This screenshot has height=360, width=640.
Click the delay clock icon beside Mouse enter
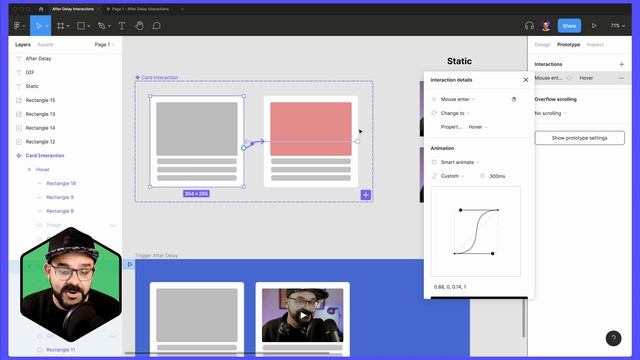click(x=514, y=99)
